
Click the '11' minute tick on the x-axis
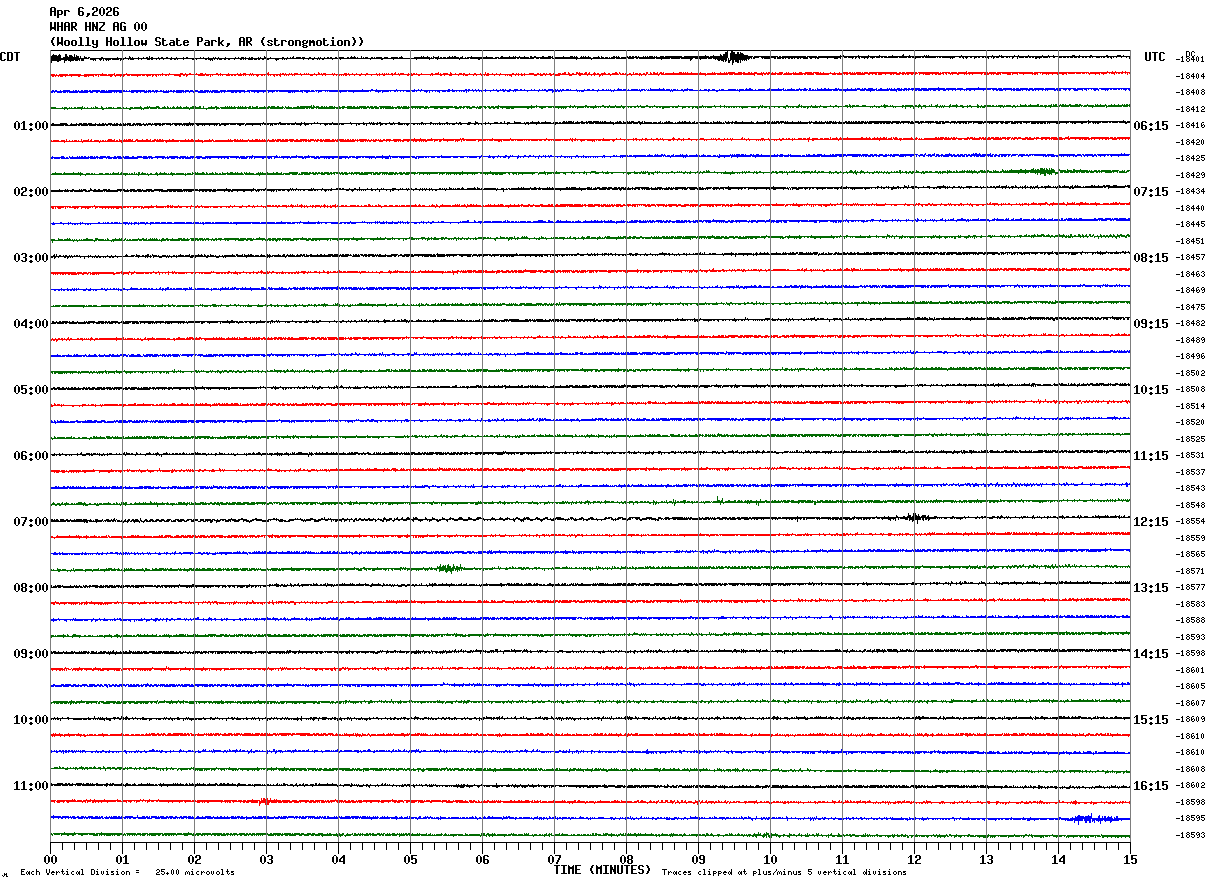click(842, 859)
